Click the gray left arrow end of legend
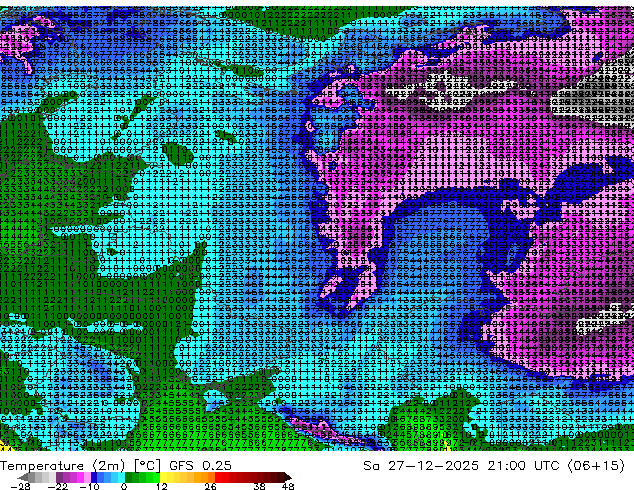 (x=23, y=477)
